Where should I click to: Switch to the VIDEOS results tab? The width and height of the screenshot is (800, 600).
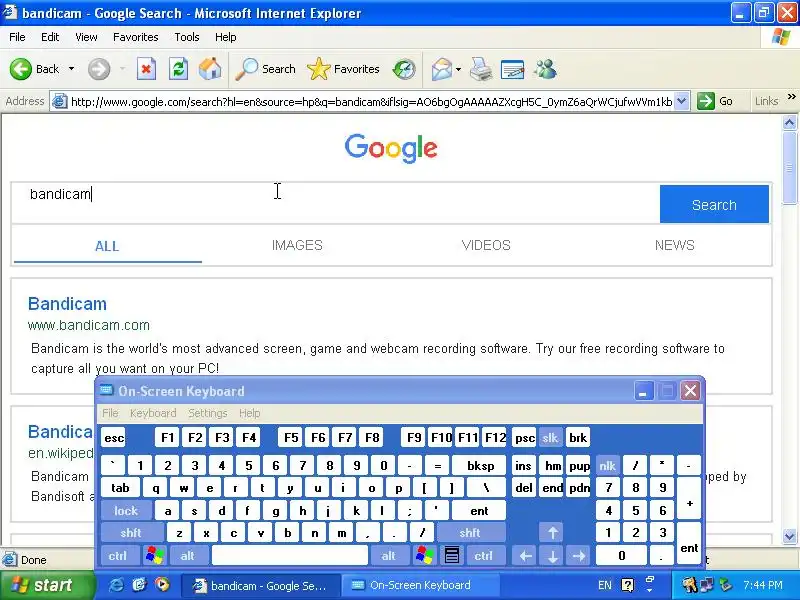(x=486, y=245)
